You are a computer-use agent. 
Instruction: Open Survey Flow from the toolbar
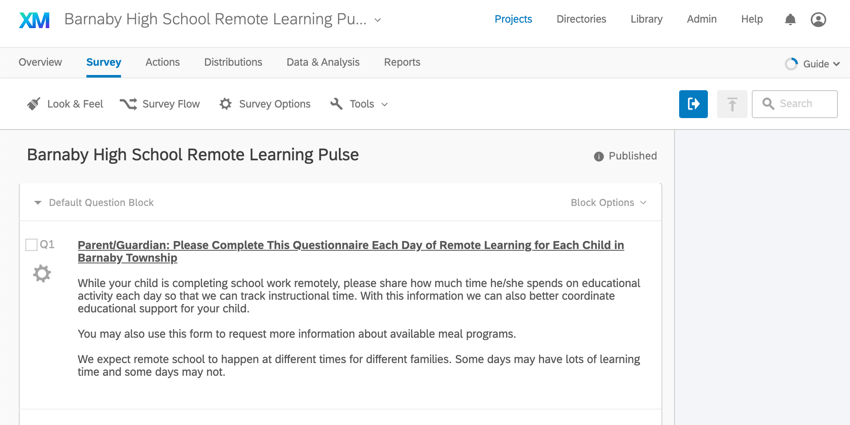(160, 104)
